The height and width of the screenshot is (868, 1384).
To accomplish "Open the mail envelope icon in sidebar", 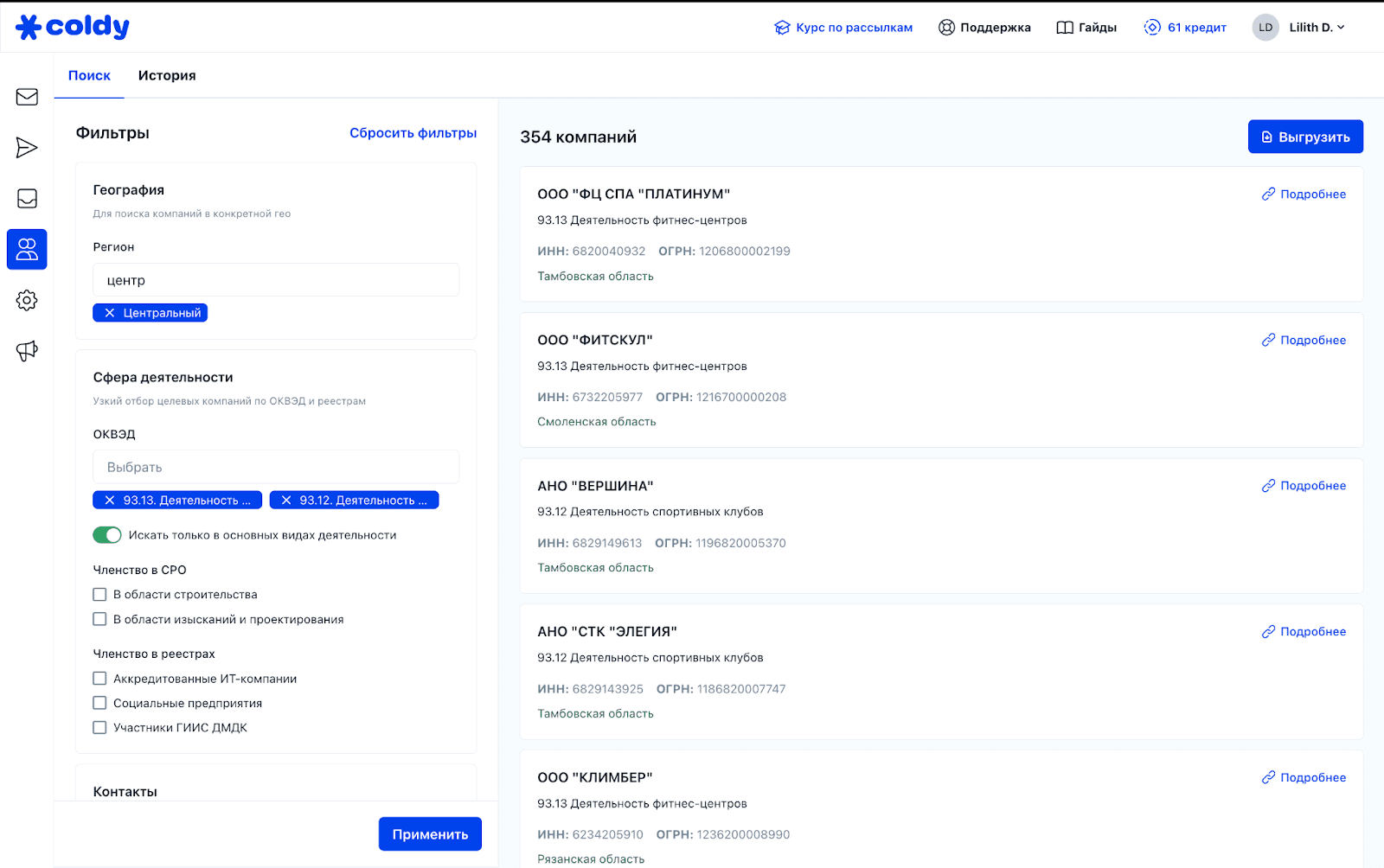I will [x=27, y=97].
